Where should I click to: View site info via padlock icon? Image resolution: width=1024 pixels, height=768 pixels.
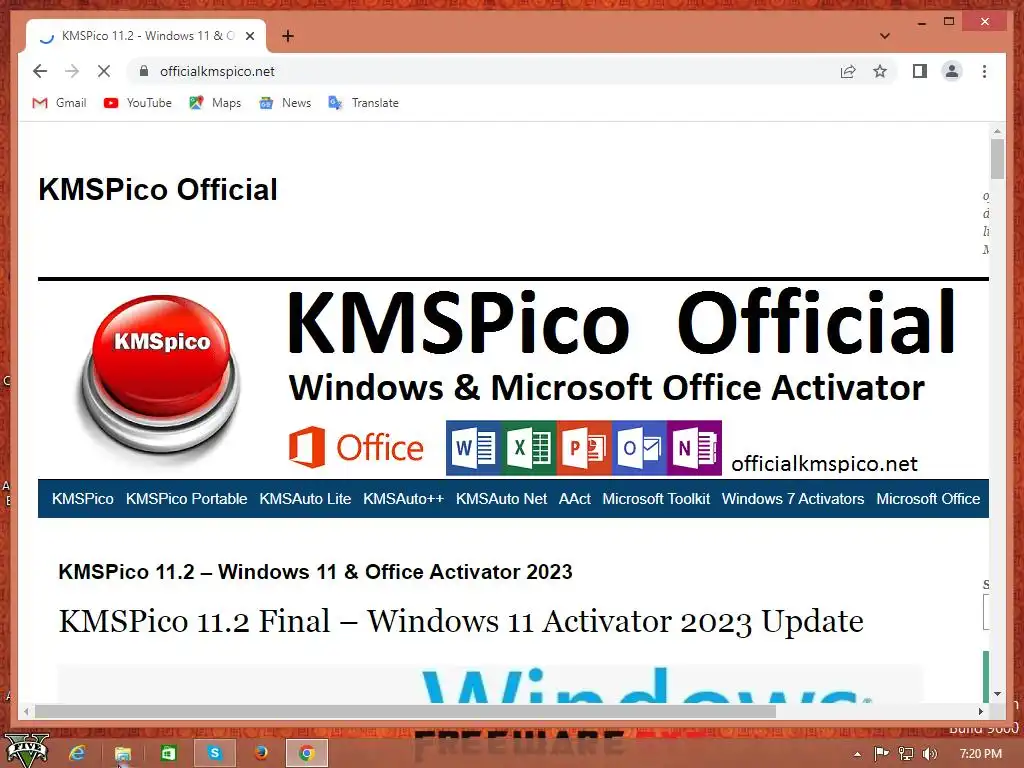click(x=144, y=71)
